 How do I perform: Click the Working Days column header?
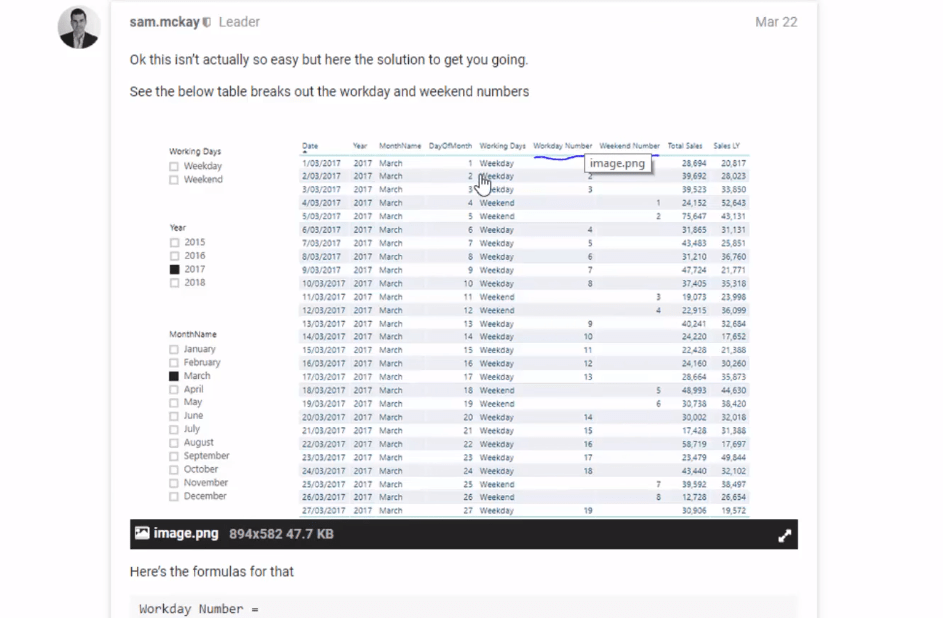coord(502,146)
